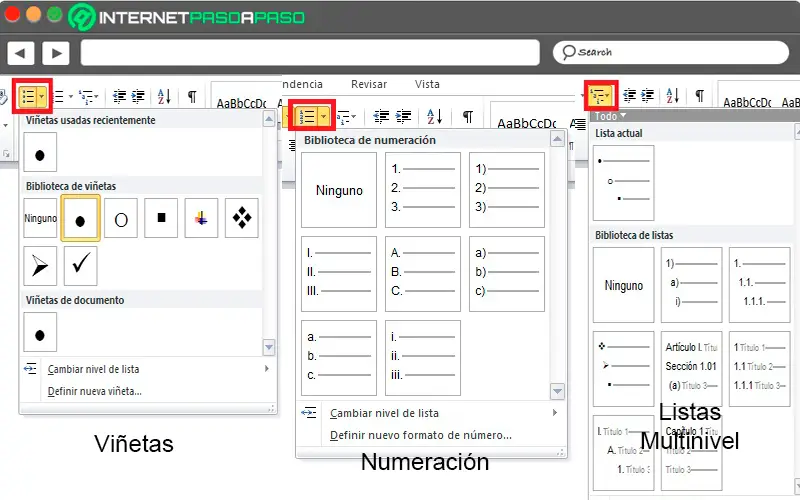Click into the Search field

pyautogui.click(x=670, y=53)
